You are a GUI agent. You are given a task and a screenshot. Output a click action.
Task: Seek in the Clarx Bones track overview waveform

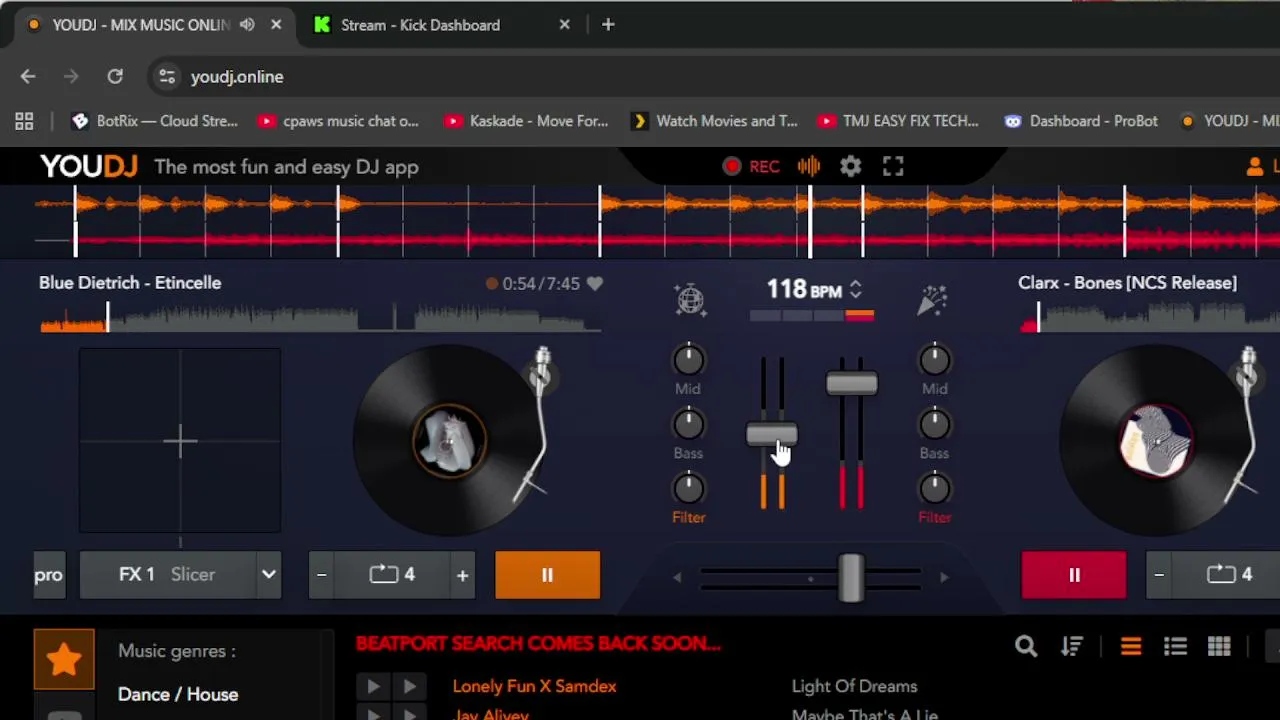[x=1150, y=318]
